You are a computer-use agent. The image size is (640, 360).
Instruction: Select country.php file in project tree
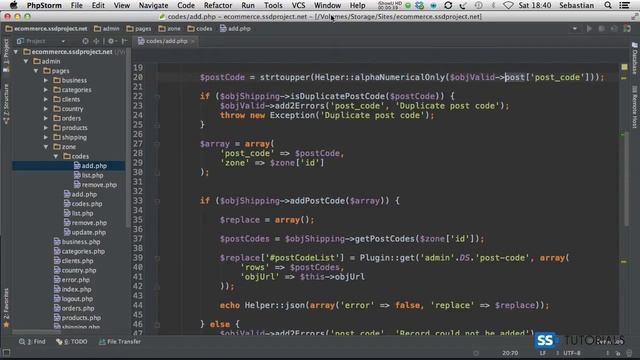point(75,270)
